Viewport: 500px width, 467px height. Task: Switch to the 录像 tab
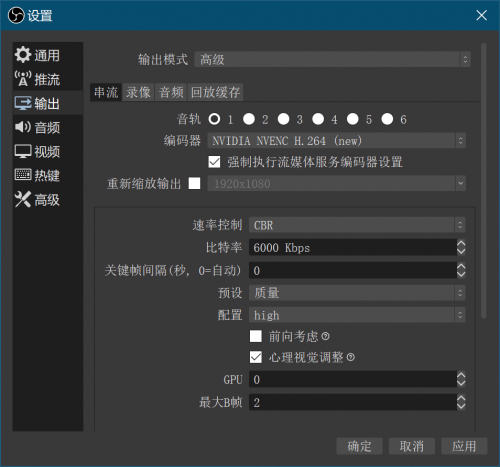coord(138,92)
